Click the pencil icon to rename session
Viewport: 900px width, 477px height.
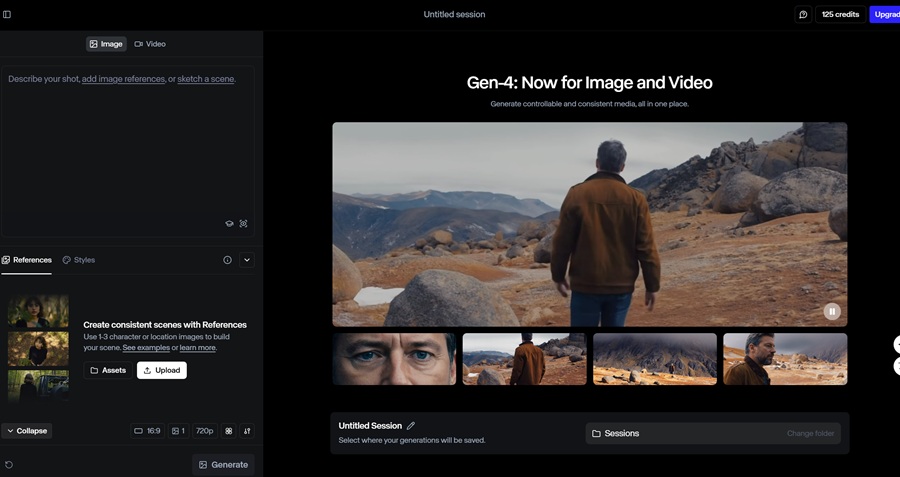(x=411, y=426)
